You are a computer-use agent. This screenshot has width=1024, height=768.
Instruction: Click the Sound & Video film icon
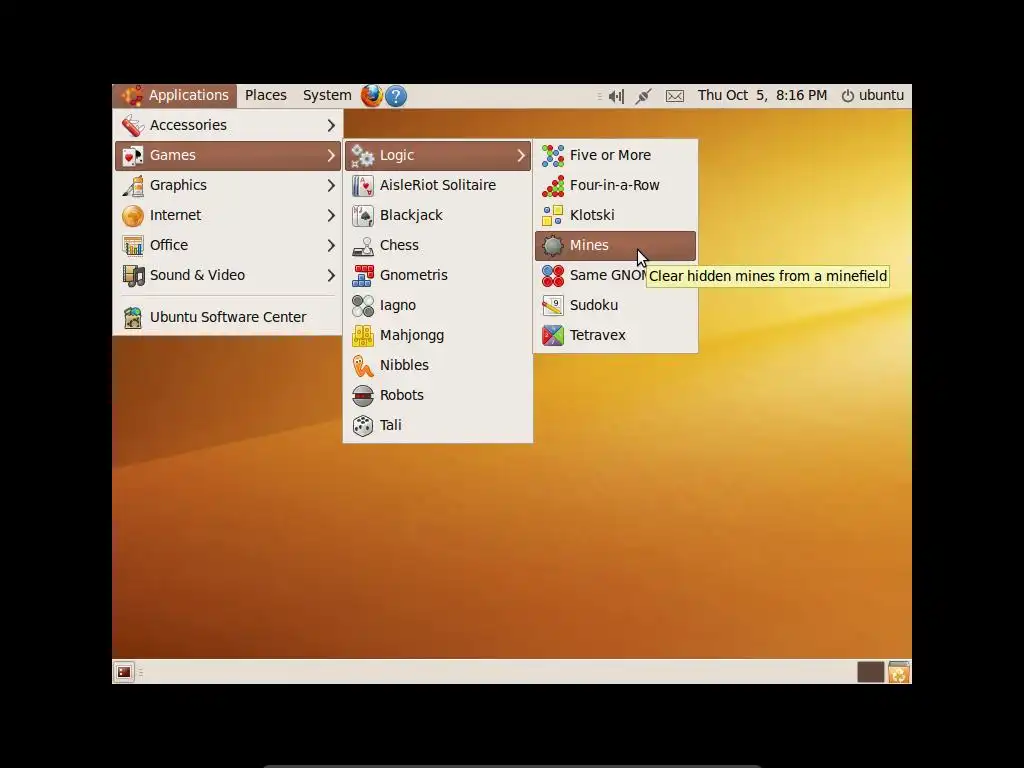tap(133, 276)
